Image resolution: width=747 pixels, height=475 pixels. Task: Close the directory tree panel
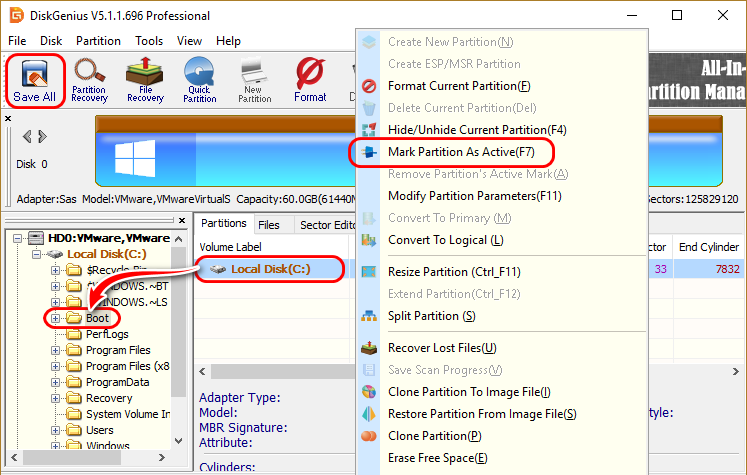pos(182,221)
